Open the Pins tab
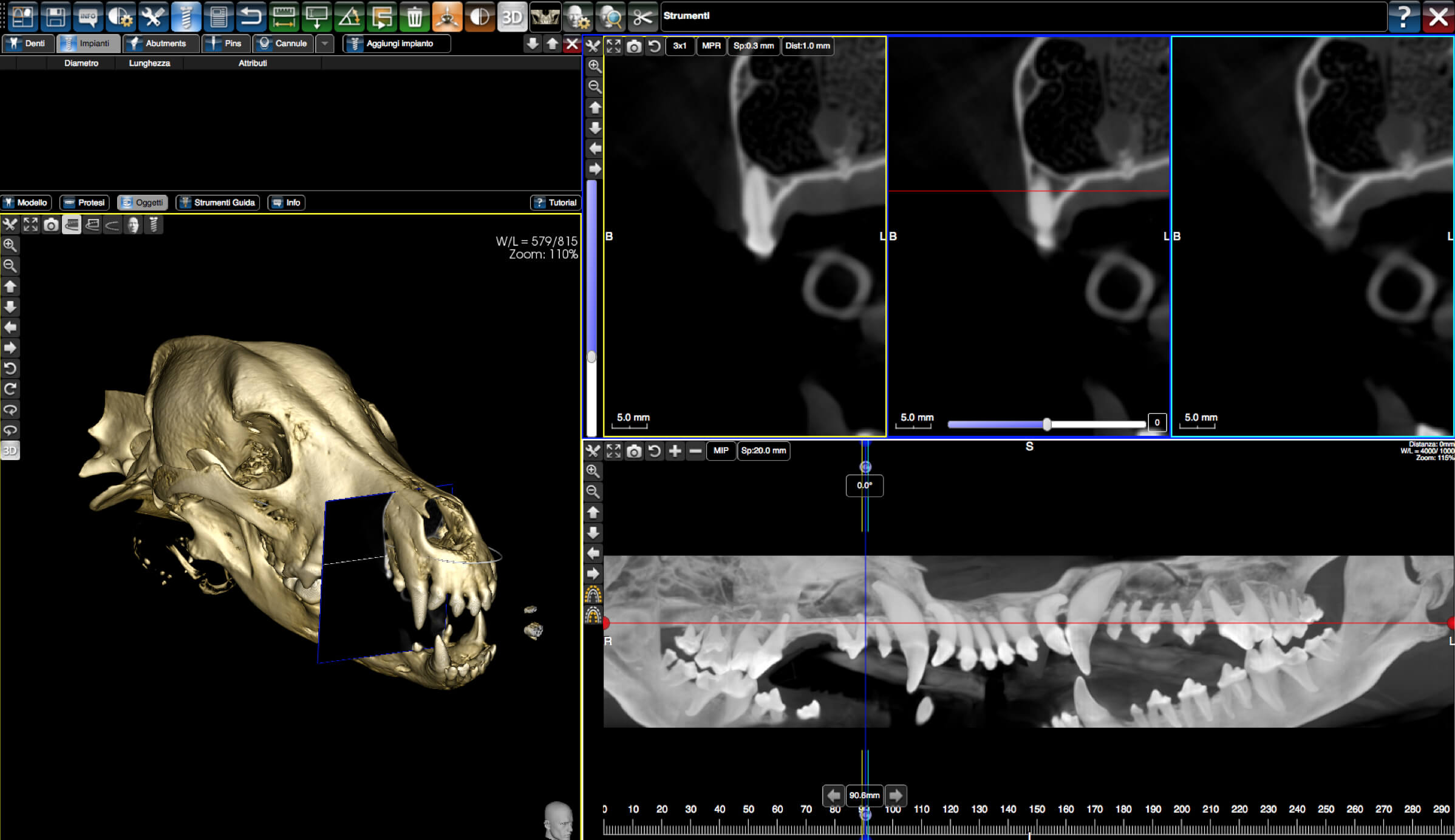Screen dimensions: 1455x840 [225, 44]
